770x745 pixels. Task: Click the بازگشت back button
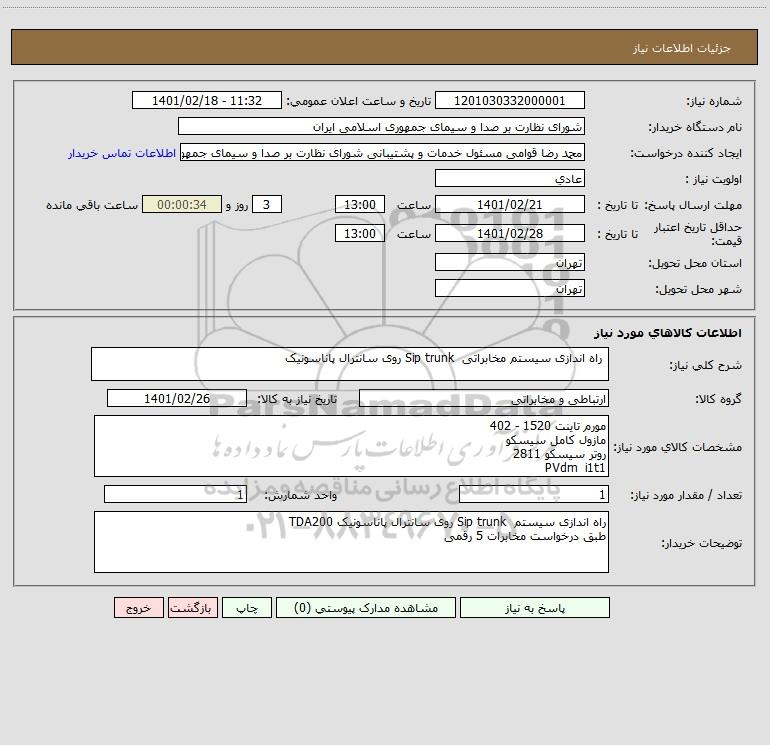pos(192,607)
